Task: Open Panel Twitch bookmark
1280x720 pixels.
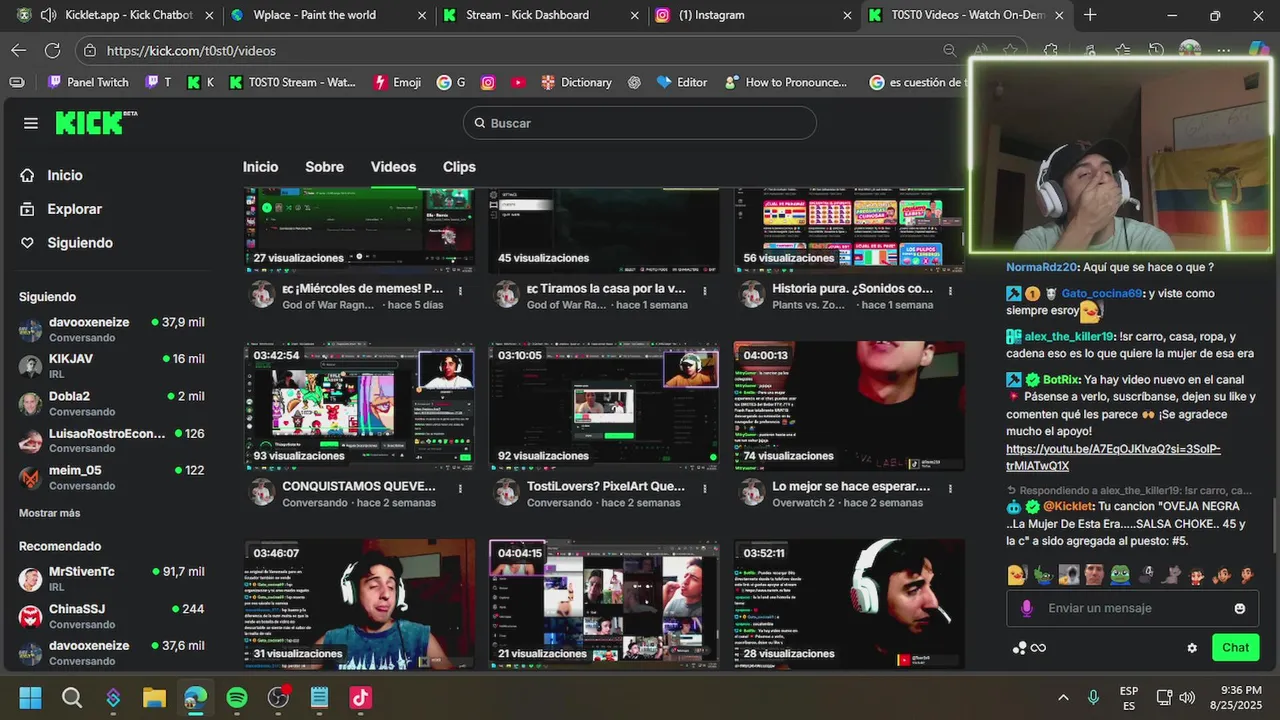Action: 88,82
